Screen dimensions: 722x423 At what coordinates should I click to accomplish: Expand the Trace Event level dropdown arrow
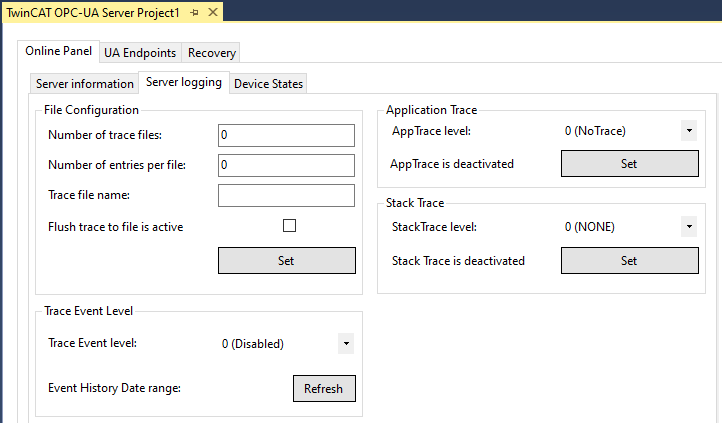click(x=346, y=343)
